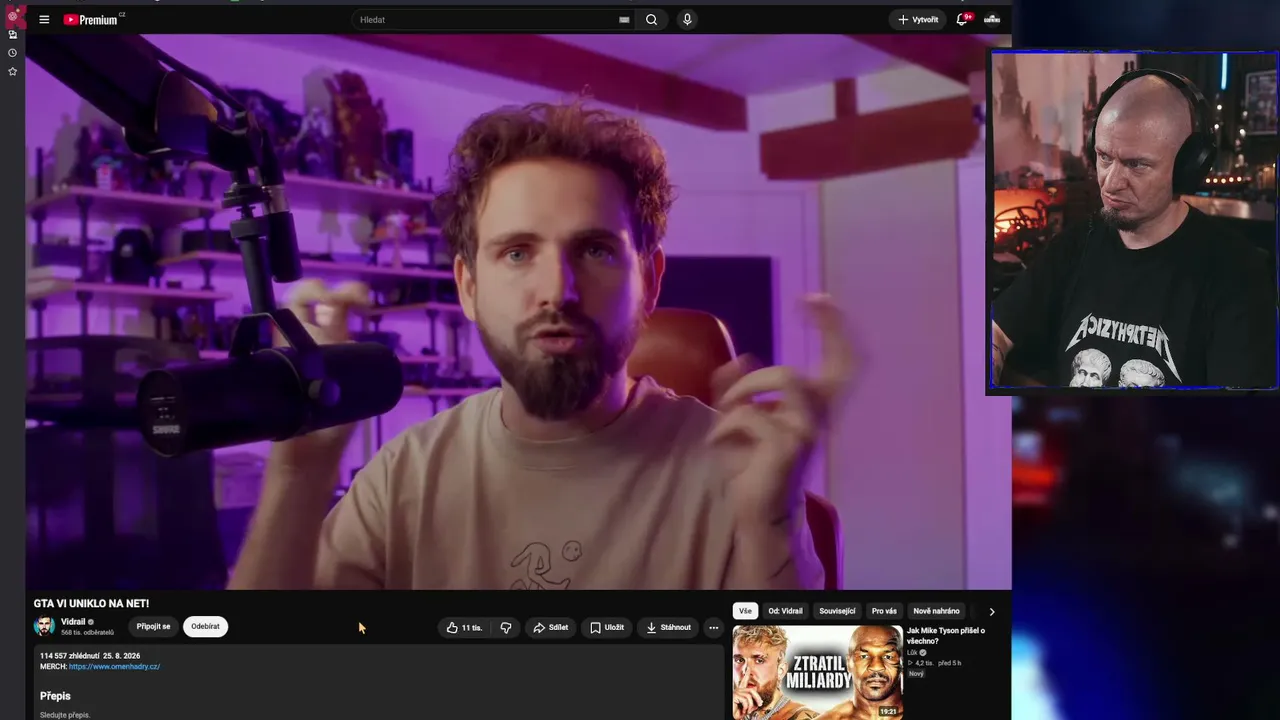The image size is (1280, 720).
Task: Open the ZTRATIL MILIARDY video thumbnail
Action: pyautogui.click(x=817, y=672)
